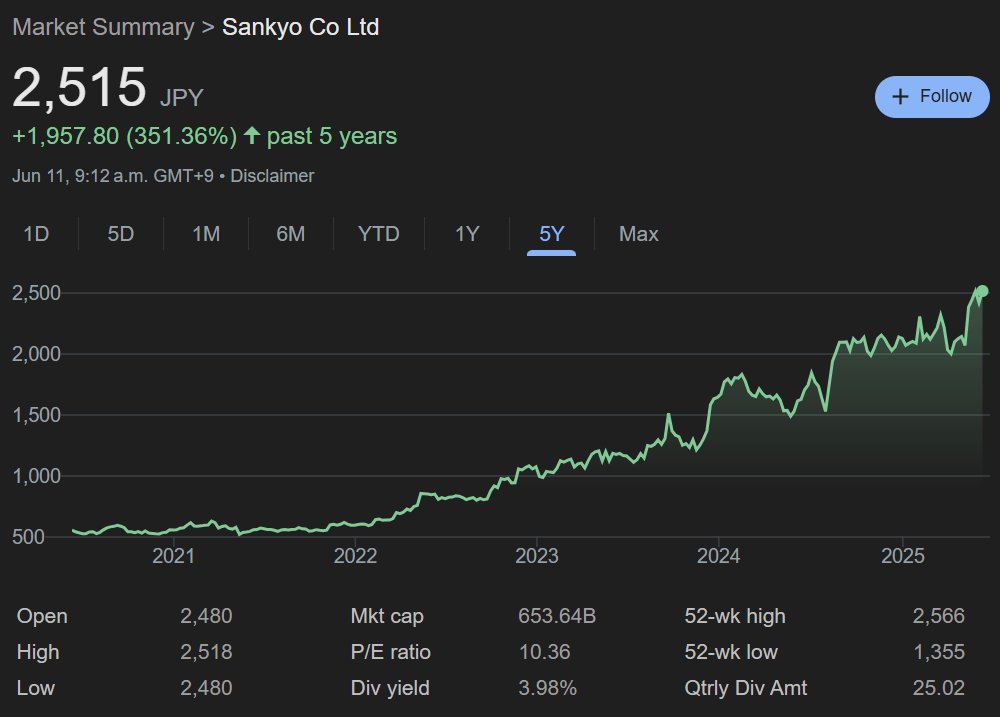
Task: Click the 2,500 y-axis label
Action: [36, 293]
